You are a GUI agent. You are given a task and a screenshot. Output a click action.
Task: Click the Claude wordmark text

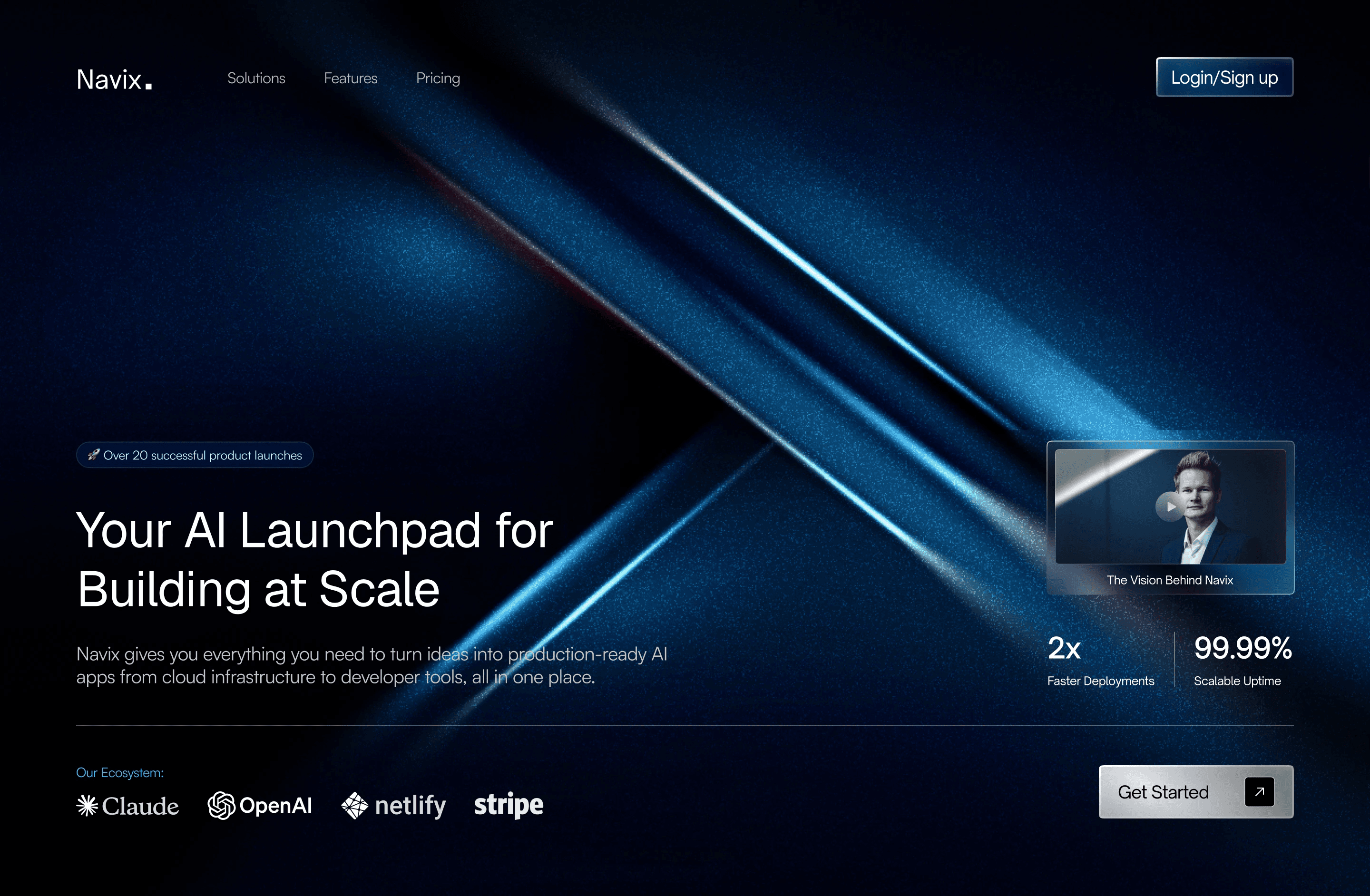[140, 806]
